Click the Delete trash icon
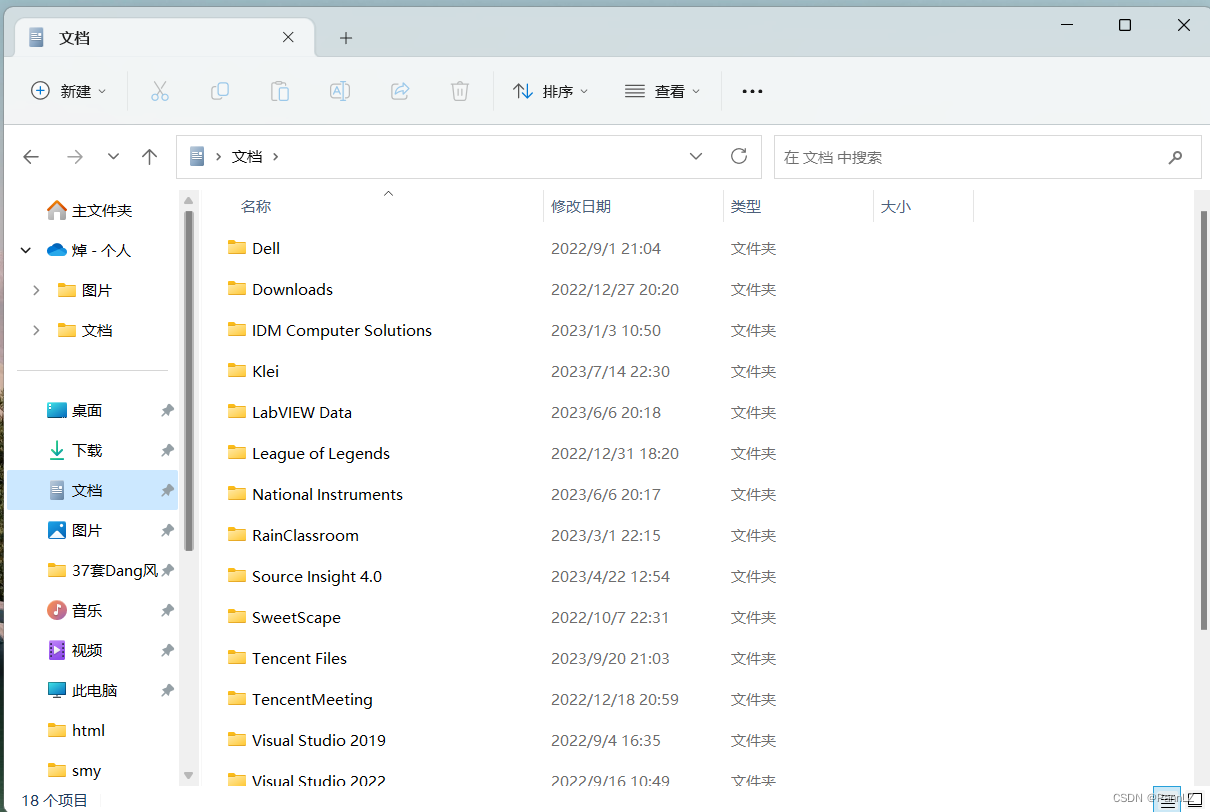 coord(460,91)
